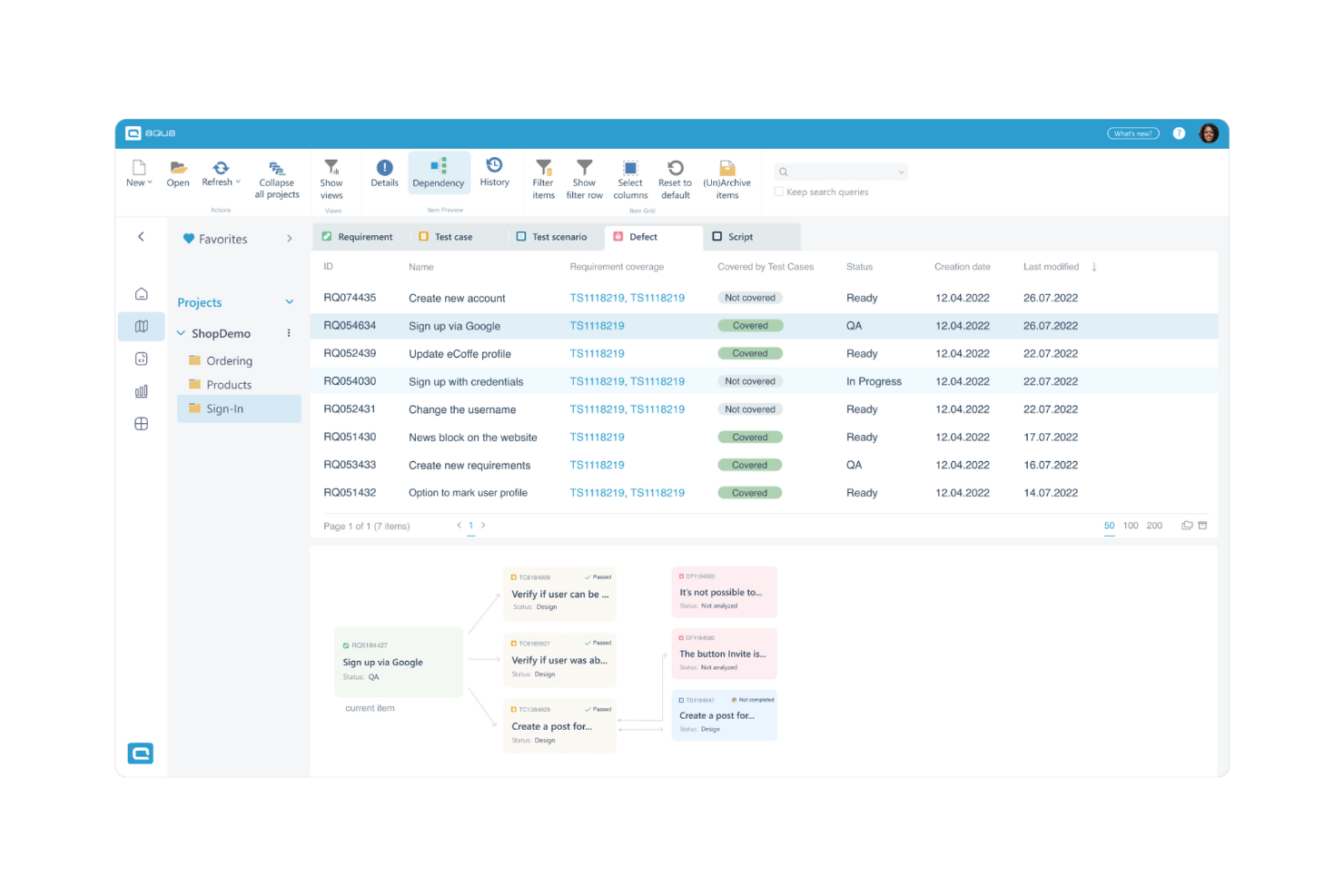Open the reports icon in the left sidebar
1344x896 pixels.
click(x=141, y=390)
